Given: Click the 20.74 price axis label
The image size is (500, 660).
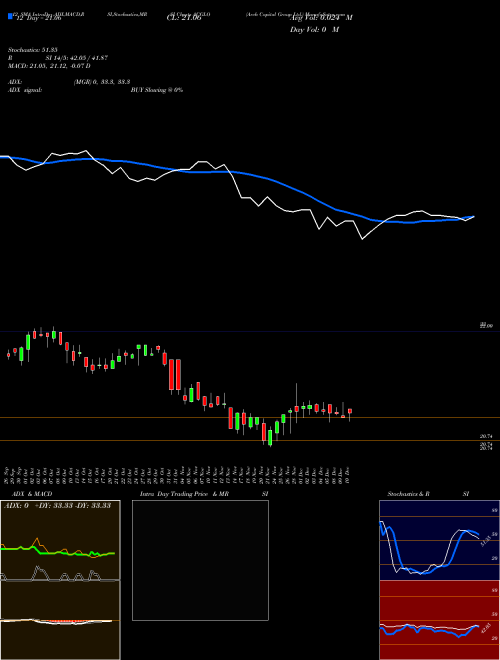Looking at the screenshot, I should (487, 437).
